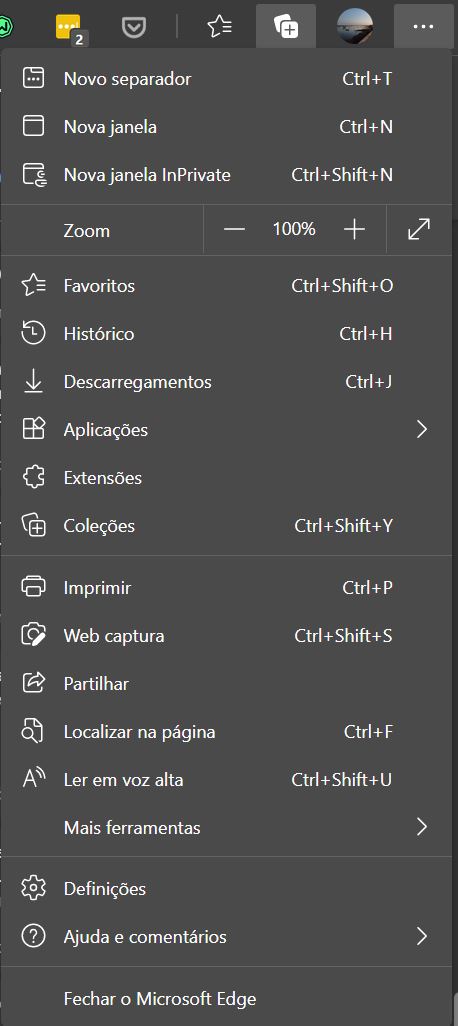Expand Ajuda e comentários submenu

[x=226, y=936]
